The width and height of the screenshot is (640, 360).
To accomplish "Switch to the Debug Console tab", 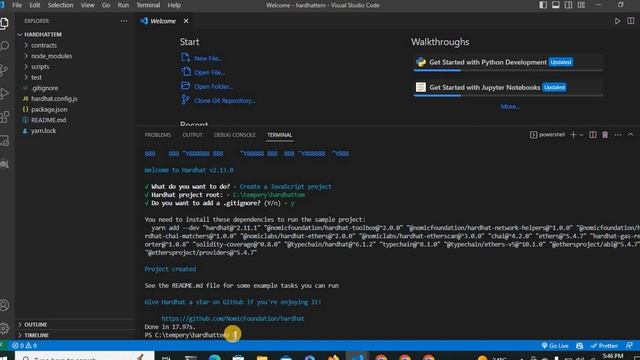I will (x=235, y=135).
